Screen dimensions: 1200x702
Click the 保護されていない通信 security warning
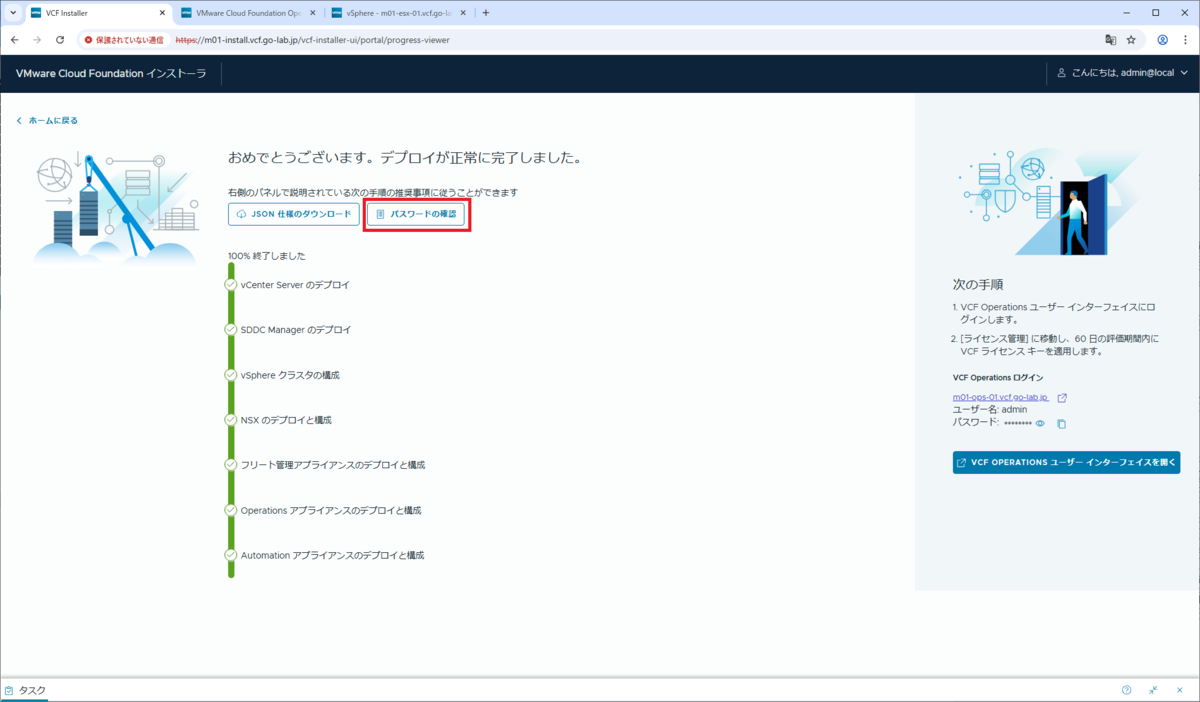tap(124, 40)
